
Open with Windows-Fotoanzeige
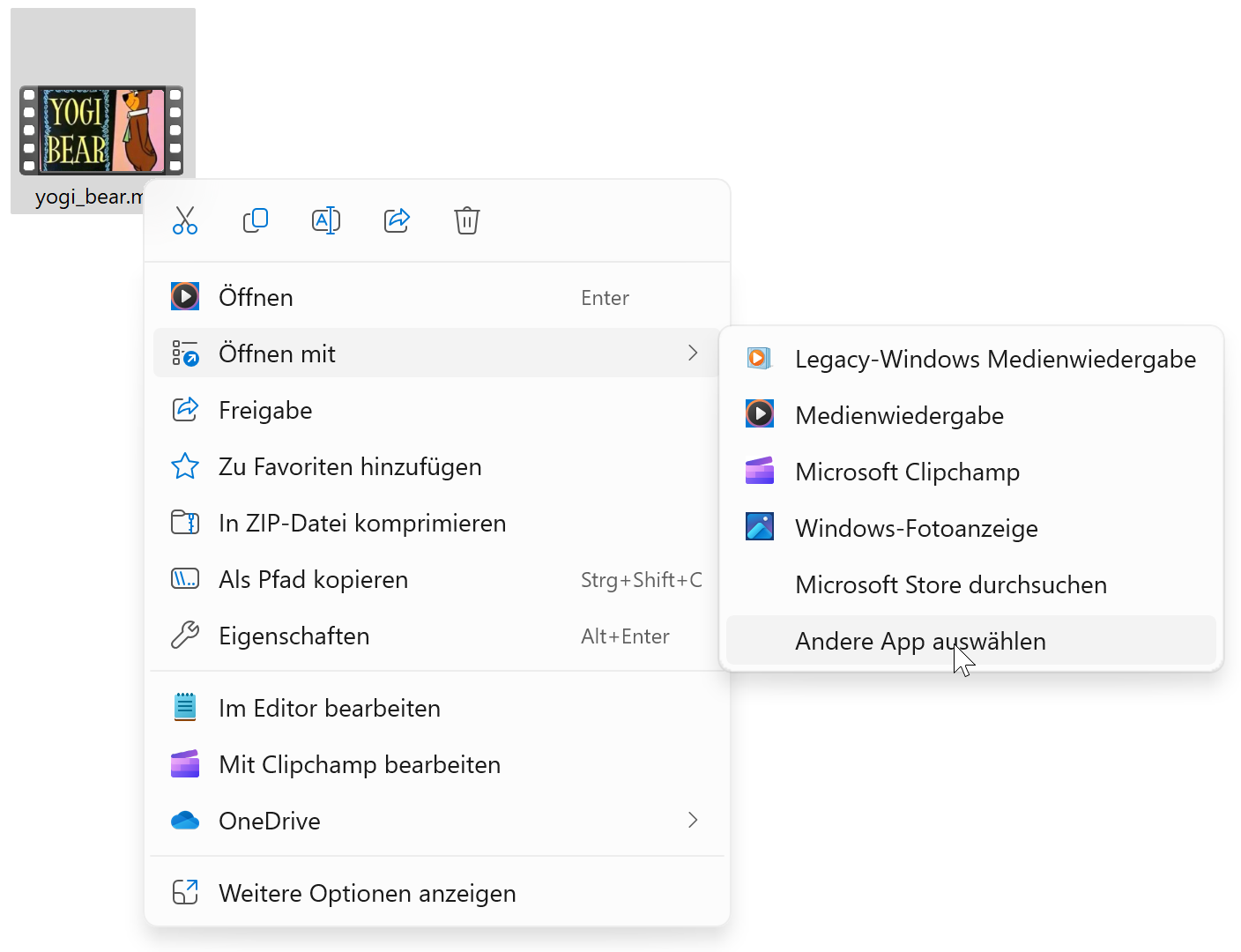[x=916, y=529]
